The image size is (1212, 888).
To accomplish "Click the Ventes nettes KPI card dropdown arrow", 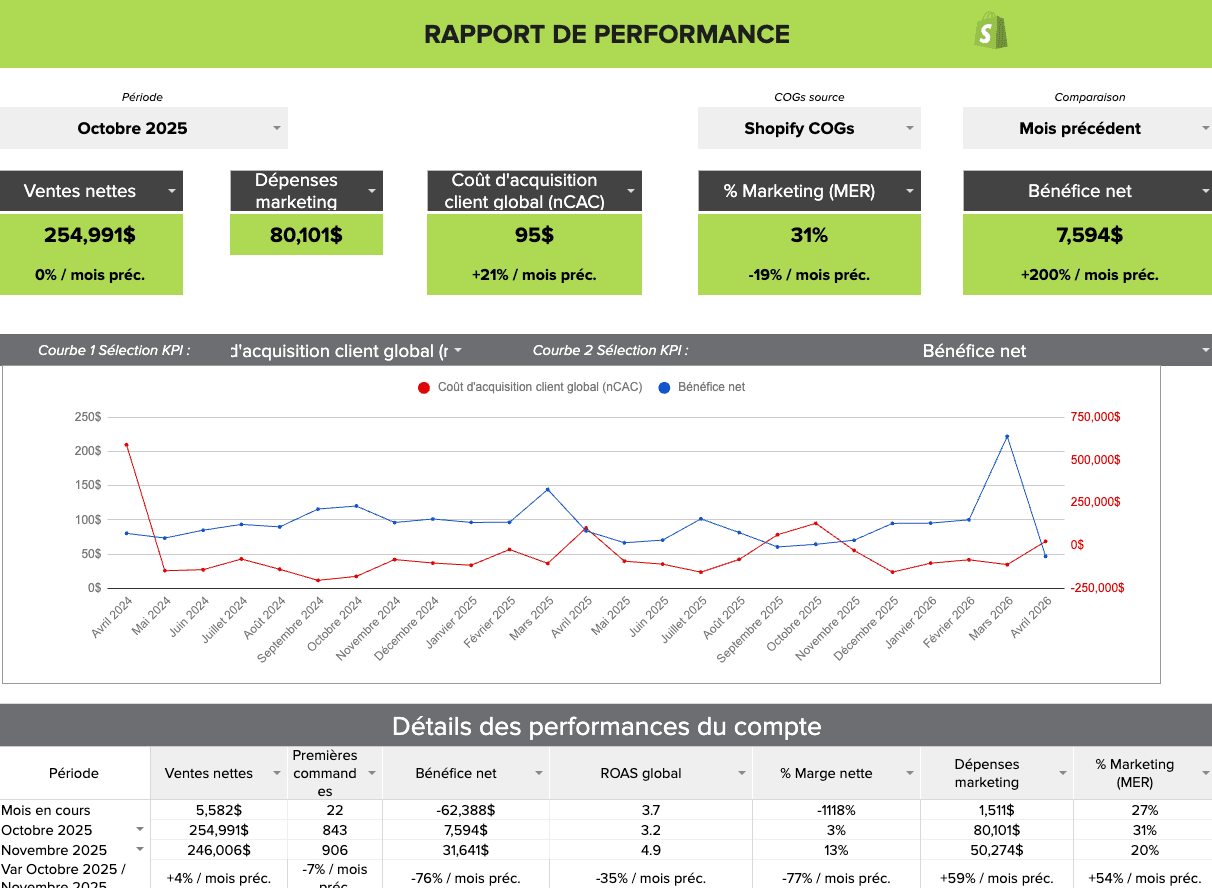I will (172, 191).
